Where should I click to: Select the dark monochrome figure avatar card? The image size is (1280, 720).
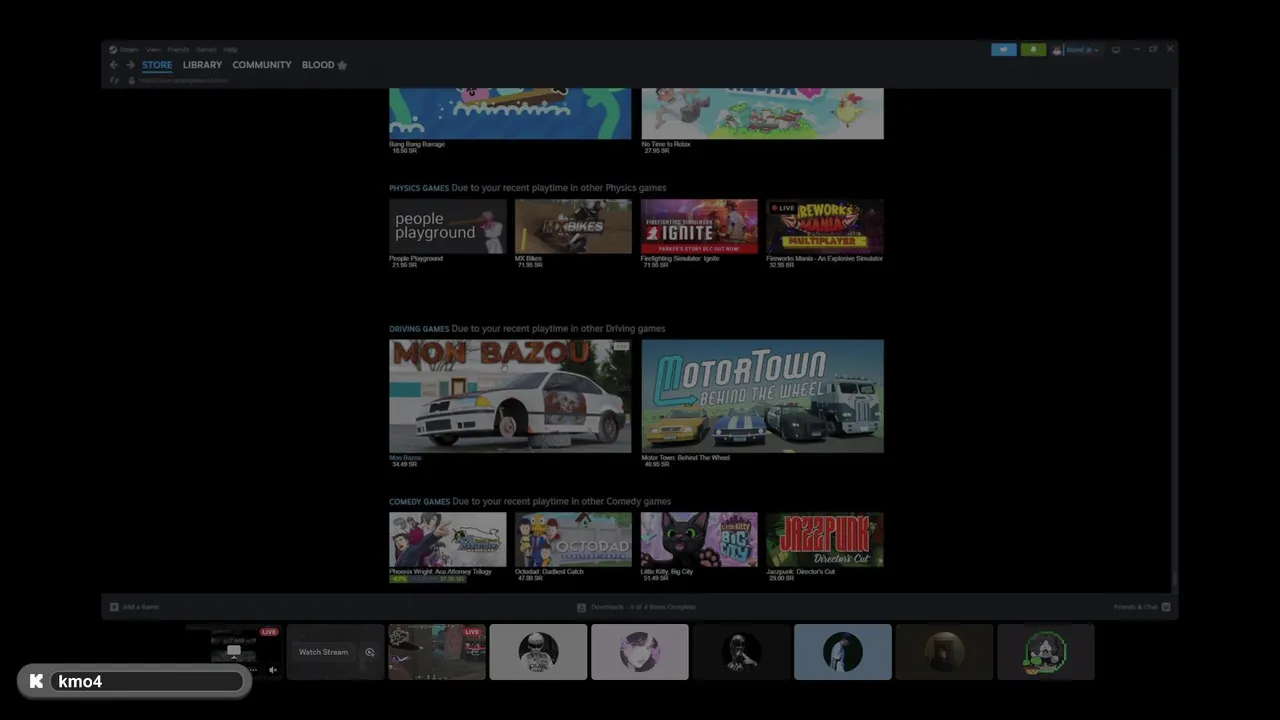pyautogui.click(x=741, y=652)
